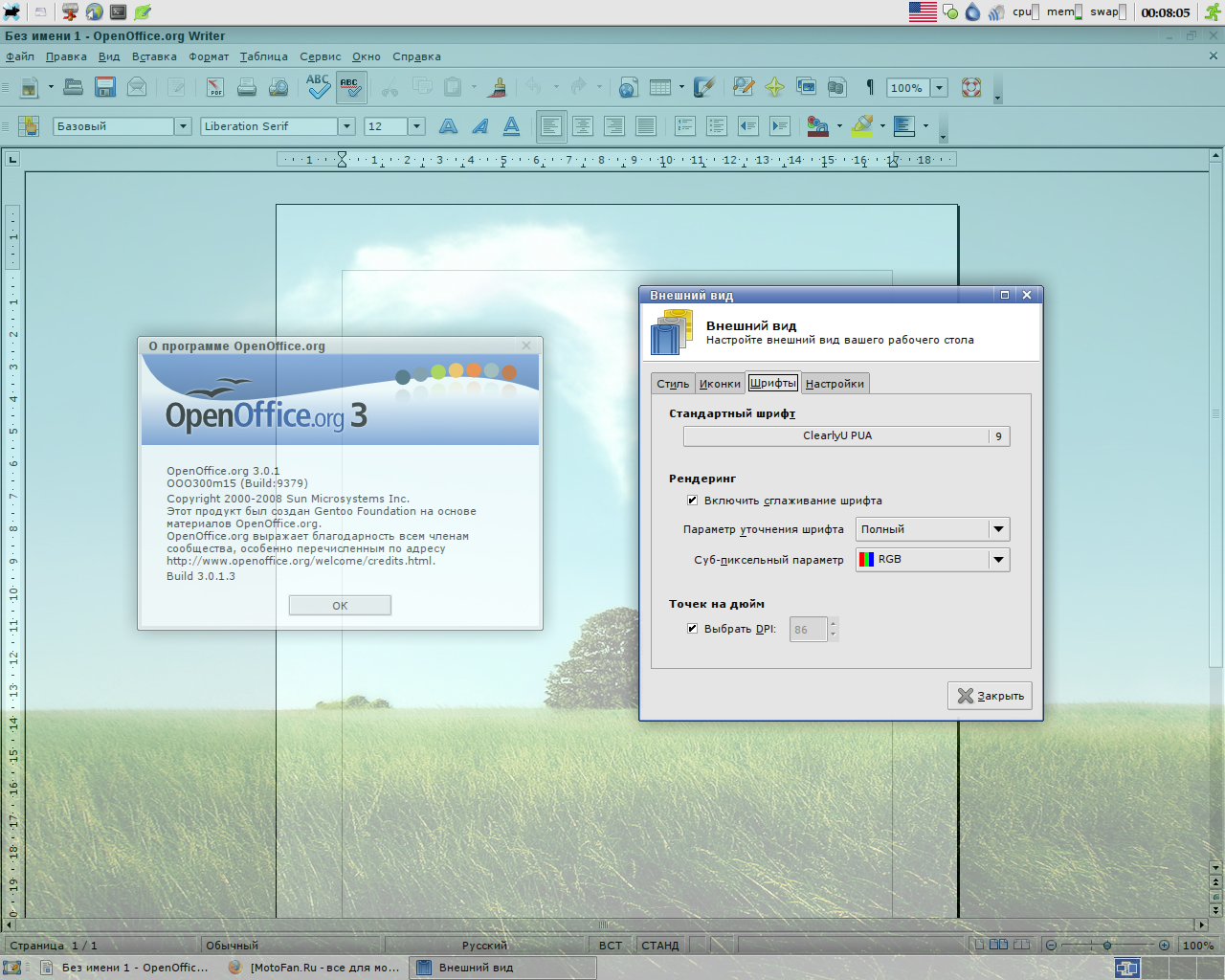Image resolution: width=1225 pixels, height=980 pixels.
Task: Expand the Font Color dropdown arrow
Action: (x=839, y=126)
